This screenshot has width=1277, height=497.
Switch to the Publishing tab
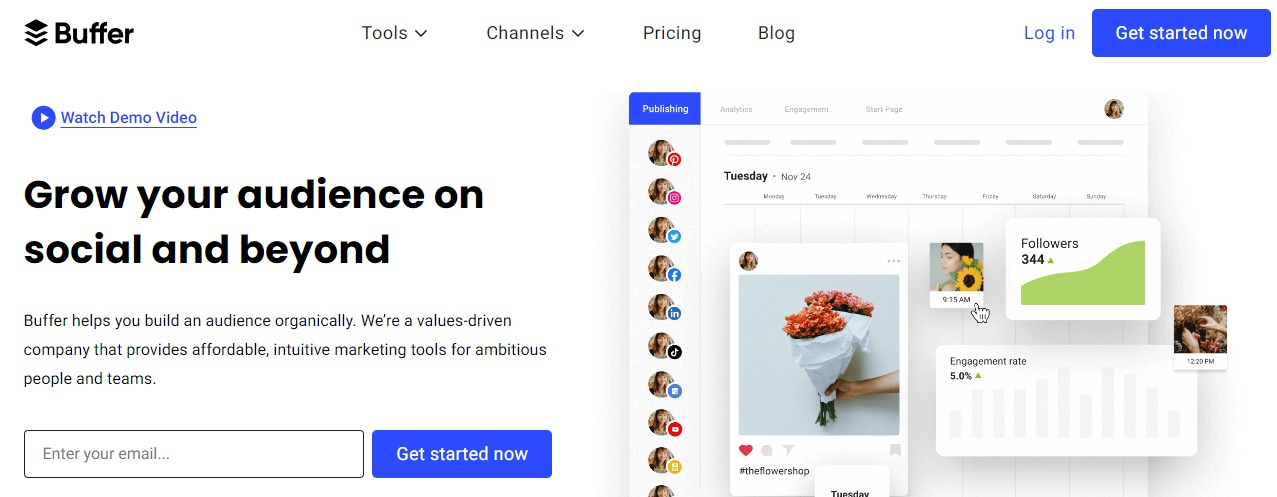pos(665,109)
